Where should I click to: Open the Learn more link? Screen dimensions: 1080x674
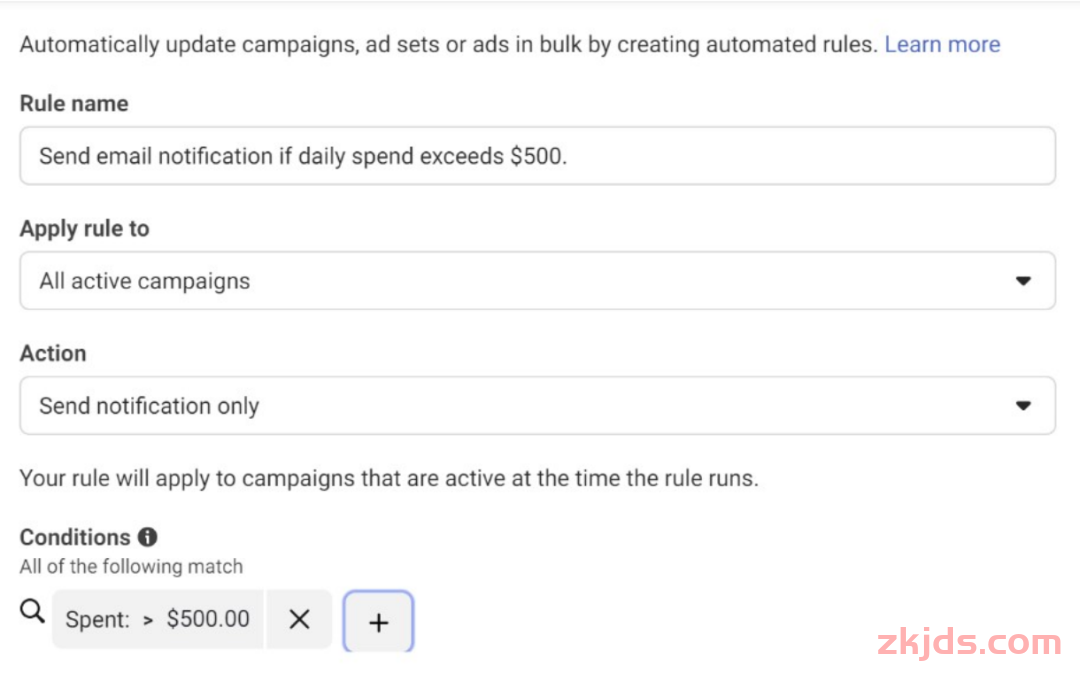(x=942, y=44)
